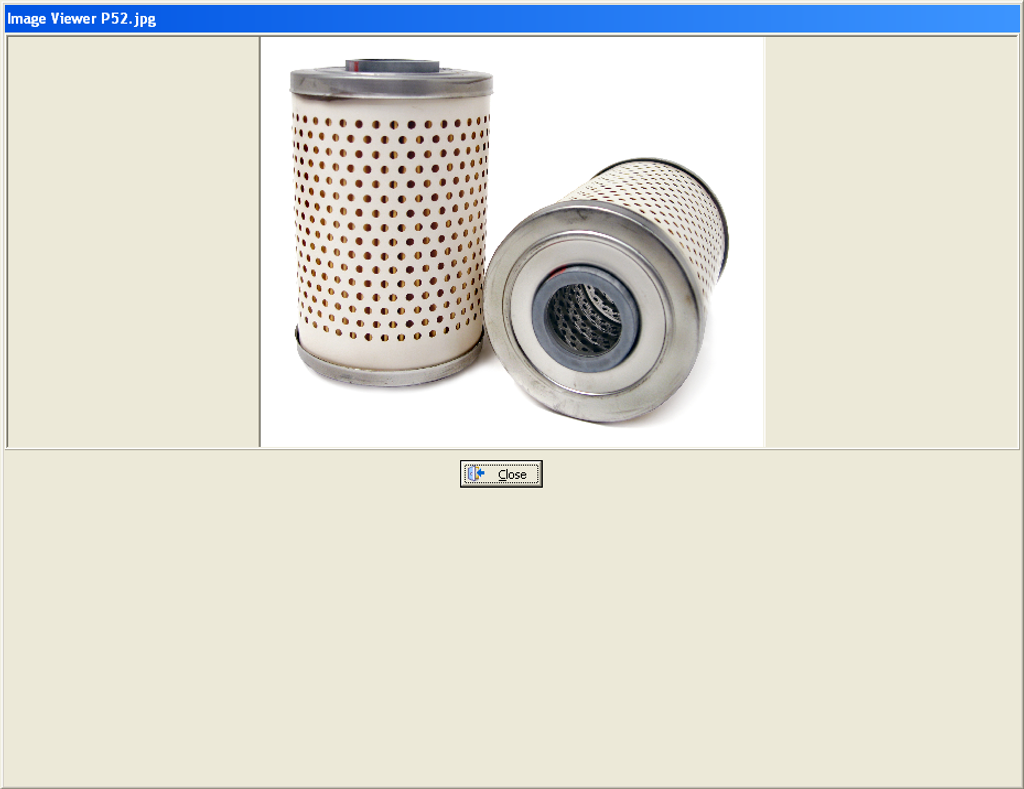Viewport: 1024px width, 789px height.
Task: Click the dark center opening atop upright filter
Action: (x=392, y=66)
